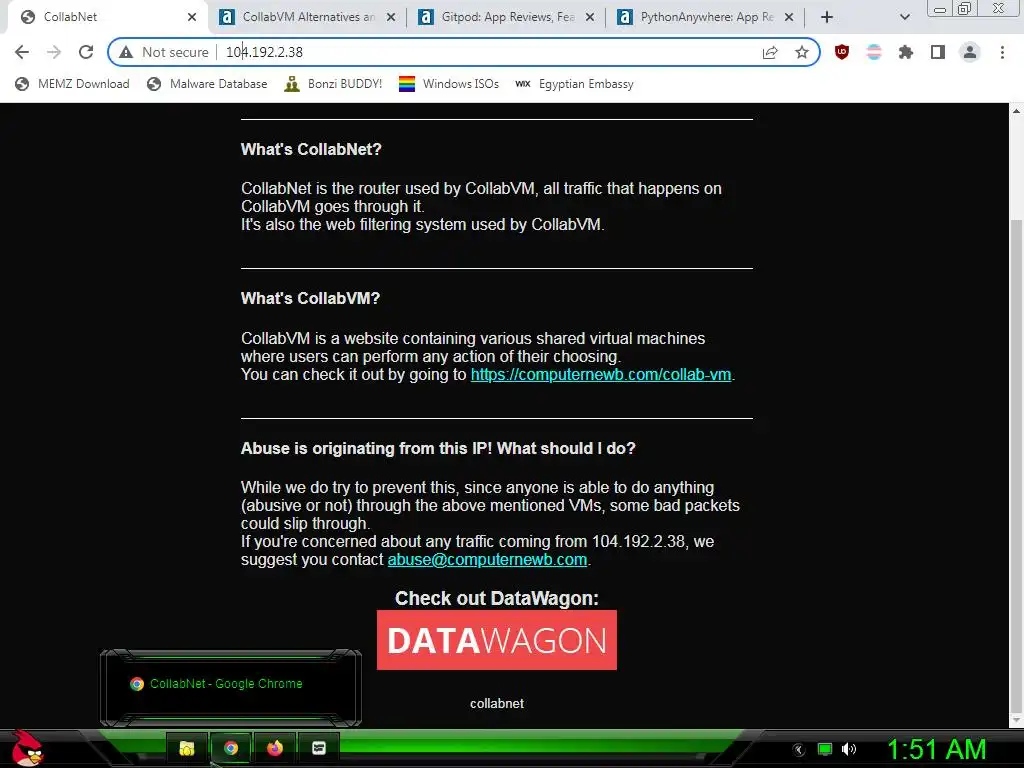Click the scrollbar up arrow
1024x768 pixels.
tap(1016, 111)
